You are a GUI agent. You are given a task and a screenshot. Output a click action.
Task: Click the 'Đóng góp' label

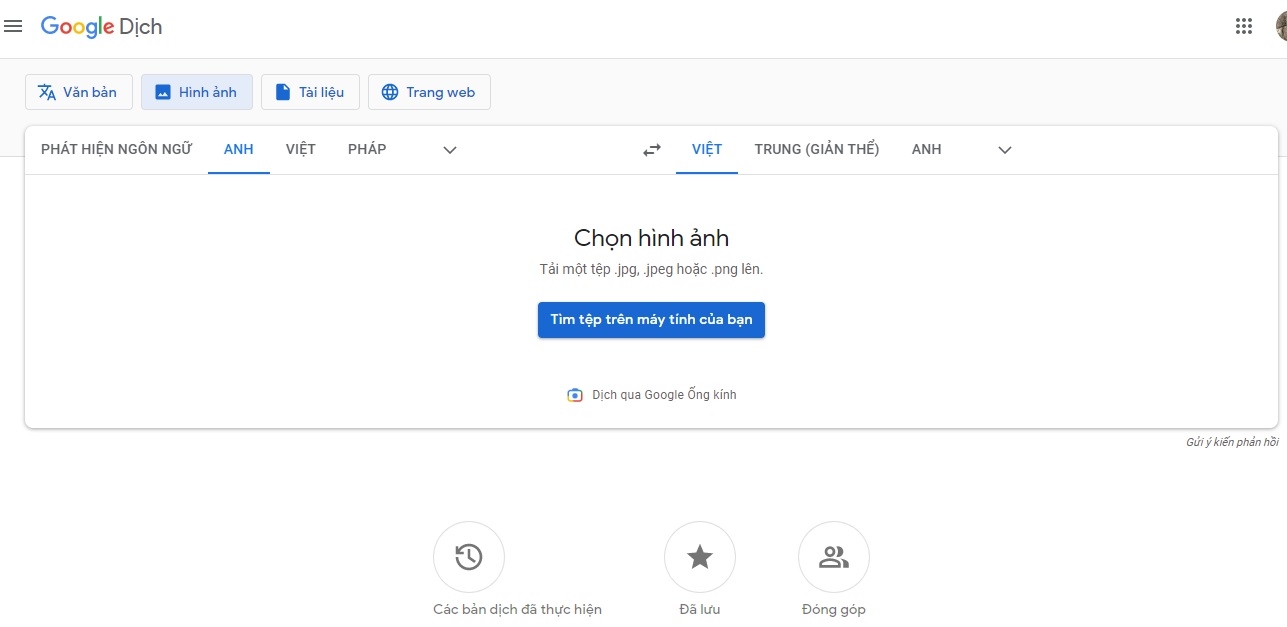(x=834, y=609)
